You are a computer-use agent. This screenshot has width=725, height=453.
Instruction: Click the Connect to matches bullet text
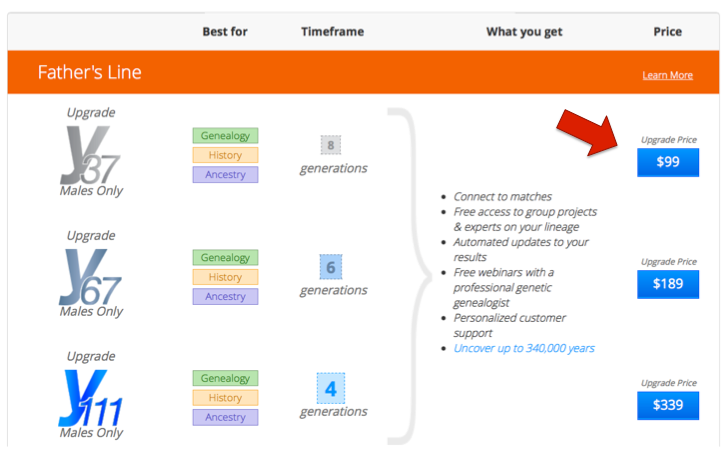coord(502,196)
